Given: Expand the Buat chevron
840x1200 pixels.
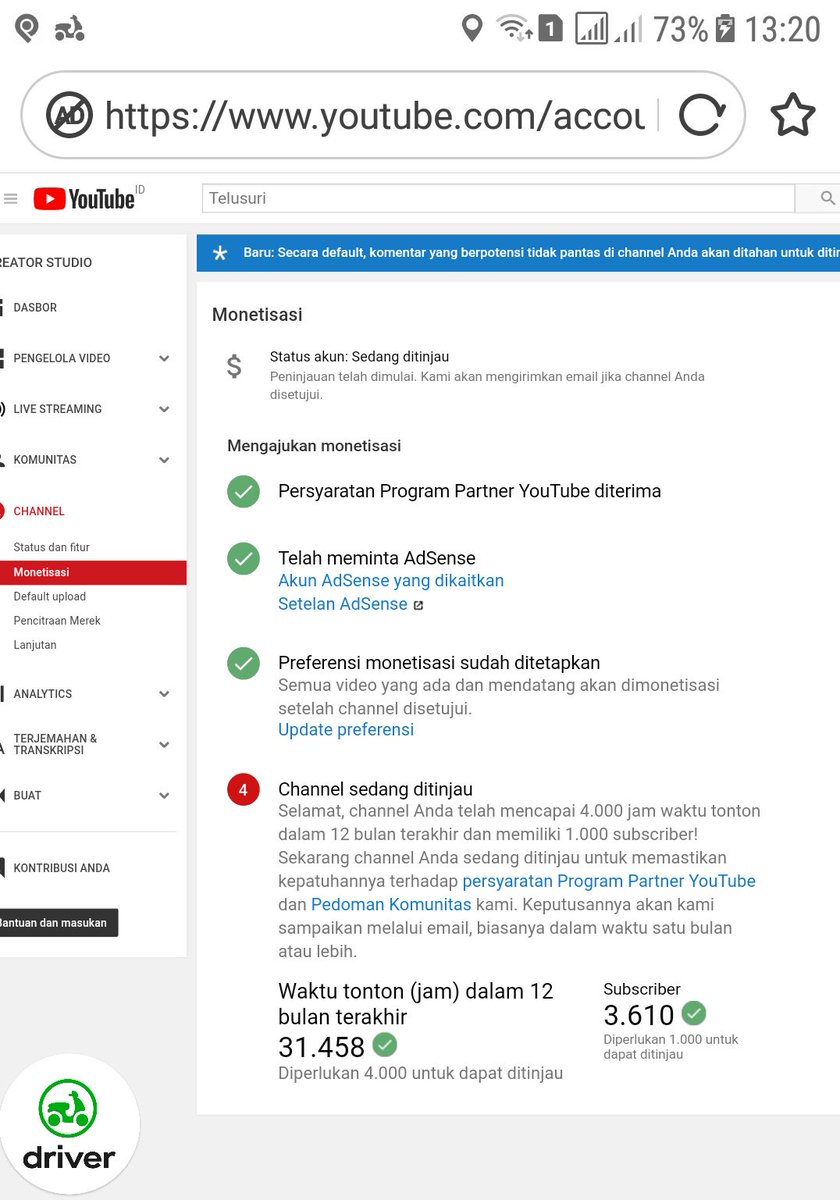Looking at the screenshot, I should [x=164, y=796].
